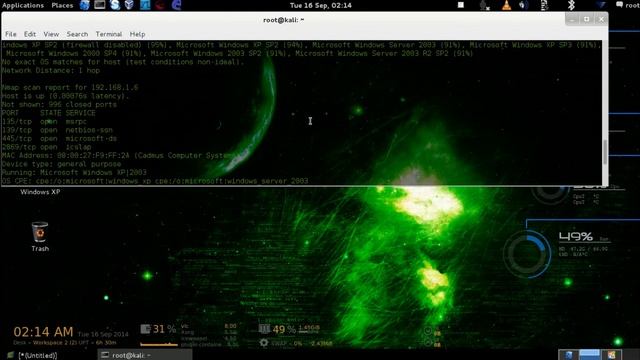This screenshot has width=640, height=360.
Task: Launch Skype from the top panel
Action: 115,5
